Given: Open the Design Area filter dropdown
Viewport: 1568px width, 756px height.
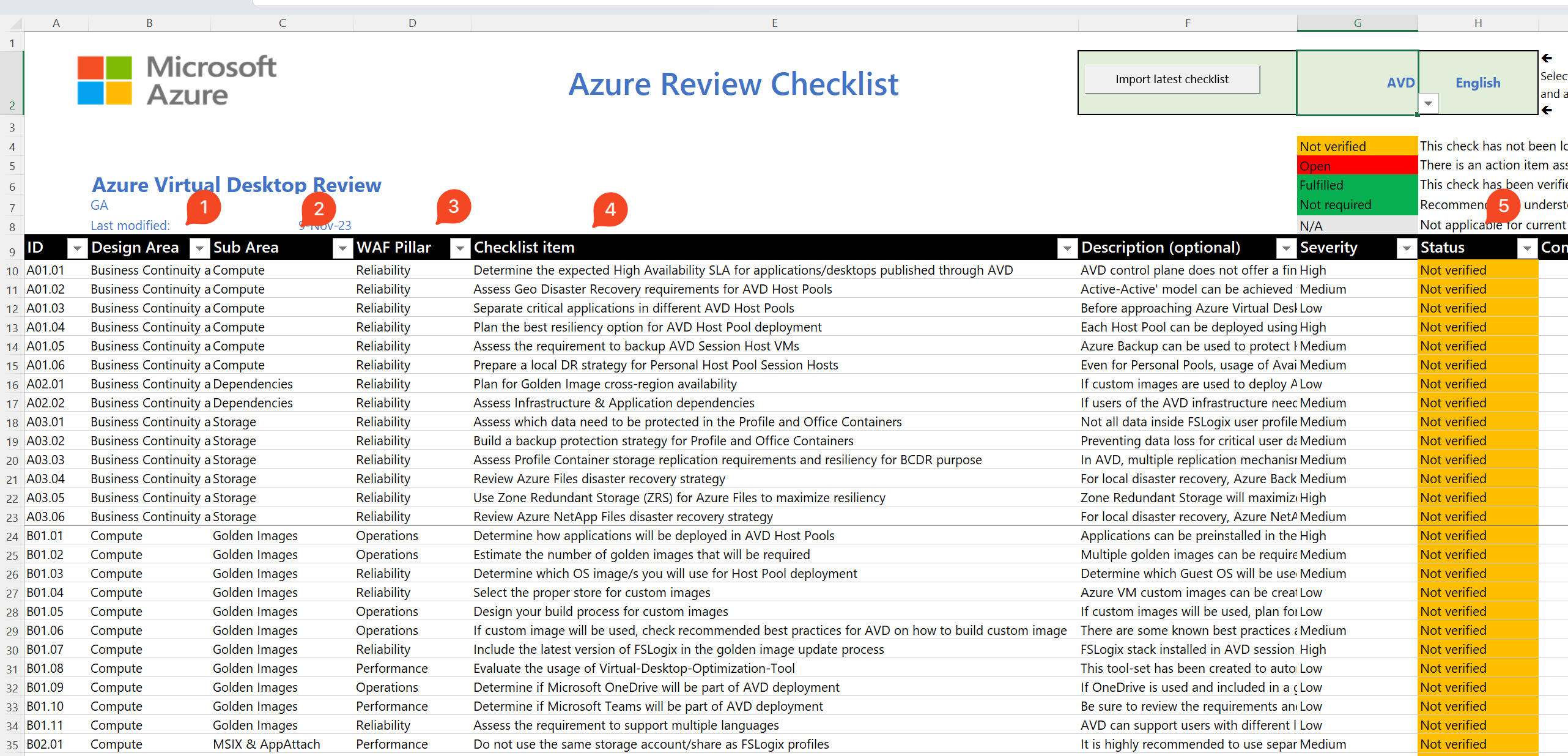Looking at the screenshot, I should tap(199, 249).
